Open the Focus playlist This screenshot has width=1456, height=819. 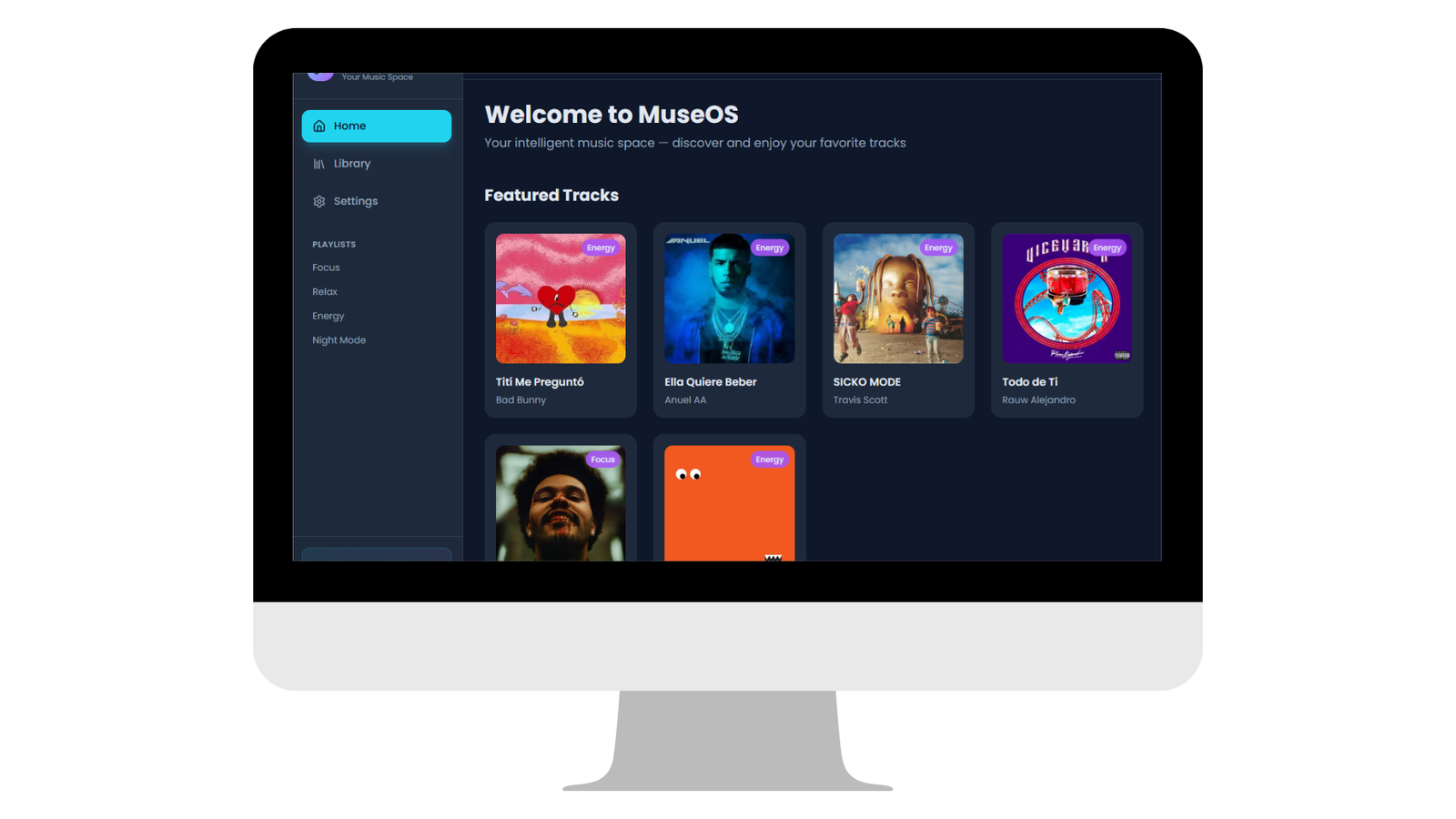326,268
